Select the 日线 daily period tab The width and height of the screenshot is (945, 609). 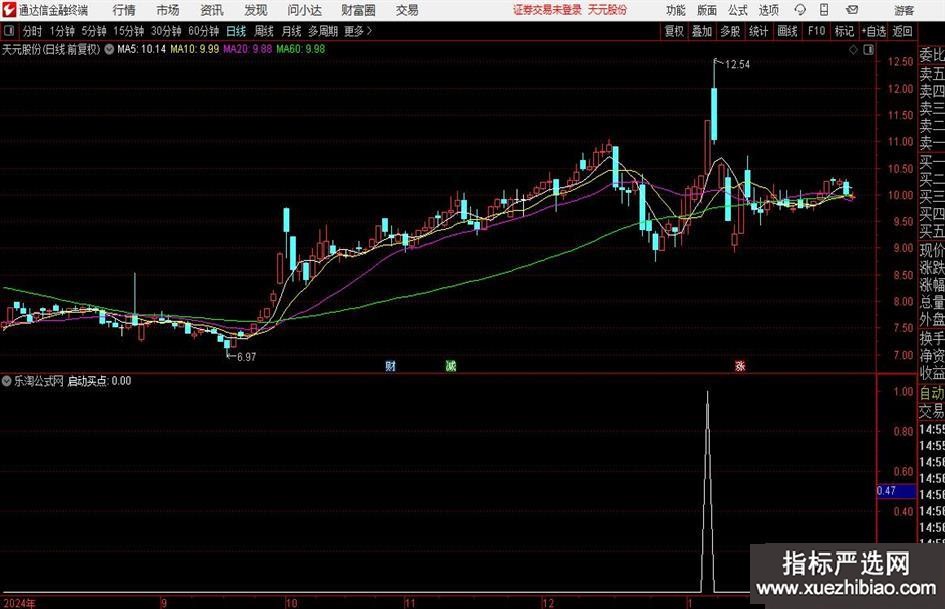click(236, 31)
